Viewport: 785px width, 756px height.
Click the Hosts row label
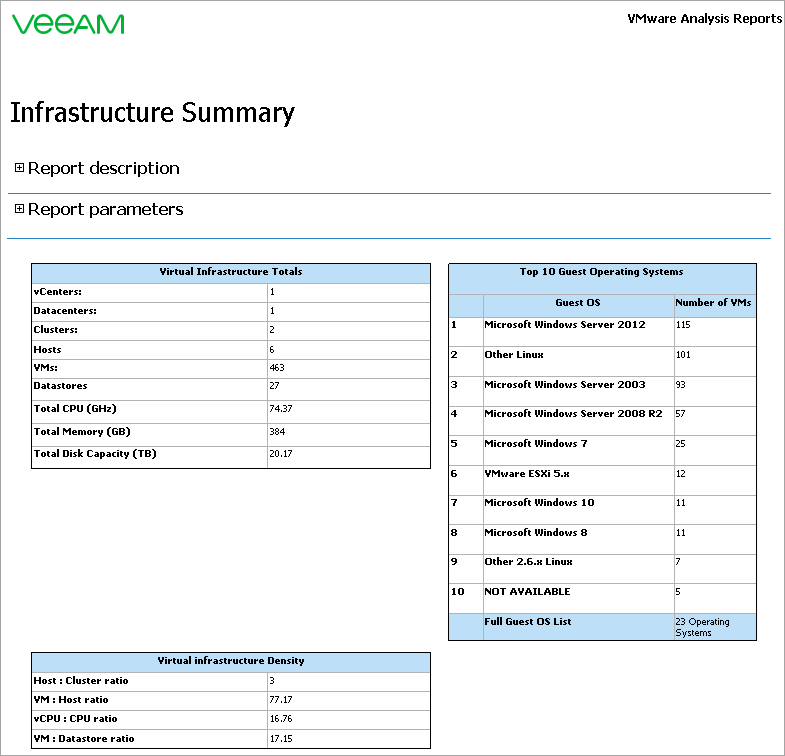pyautogui.click(x=47, y=349)
